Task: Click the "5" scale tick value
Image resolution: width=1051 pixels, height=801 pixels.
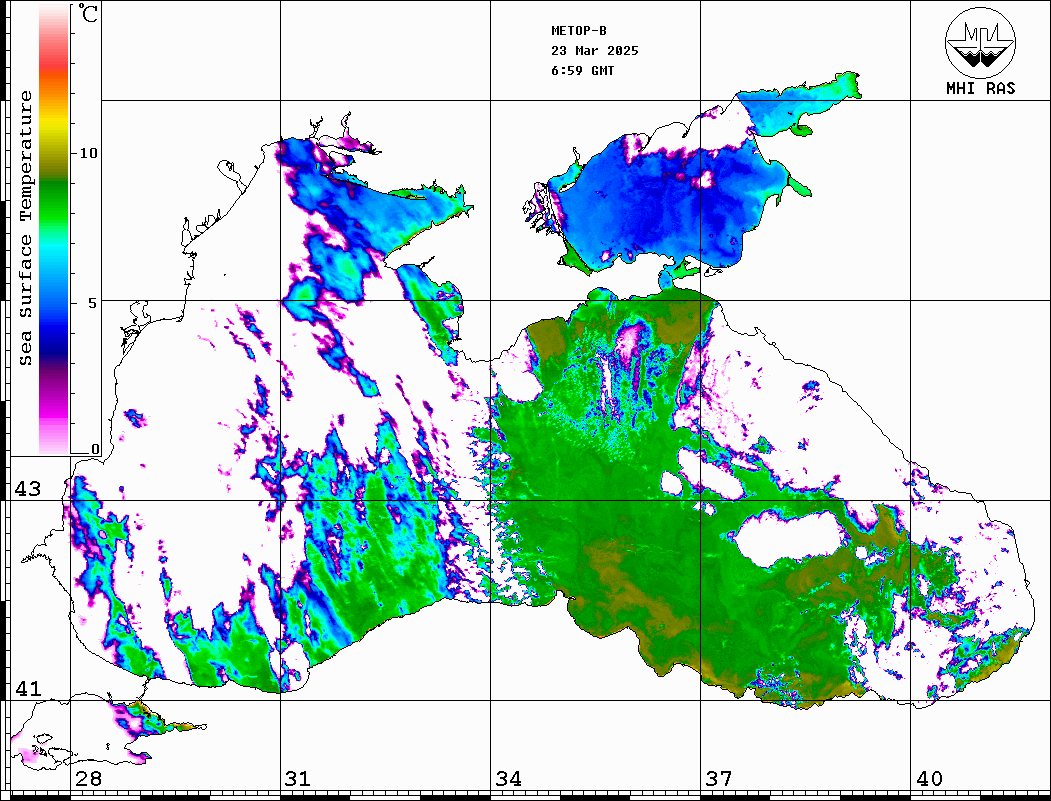Action: (93, 303)
